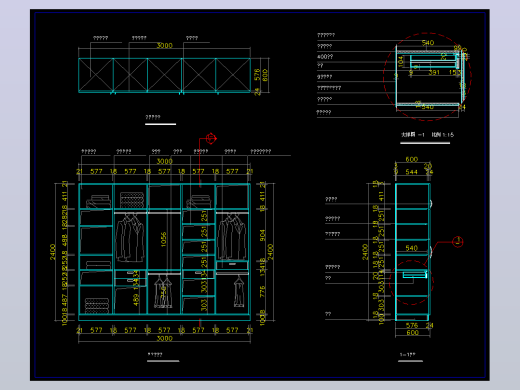Click the 576 dimension beside the plan view
Image resolution: width=520 pixels, height=390 pixels.
(257, 75)
